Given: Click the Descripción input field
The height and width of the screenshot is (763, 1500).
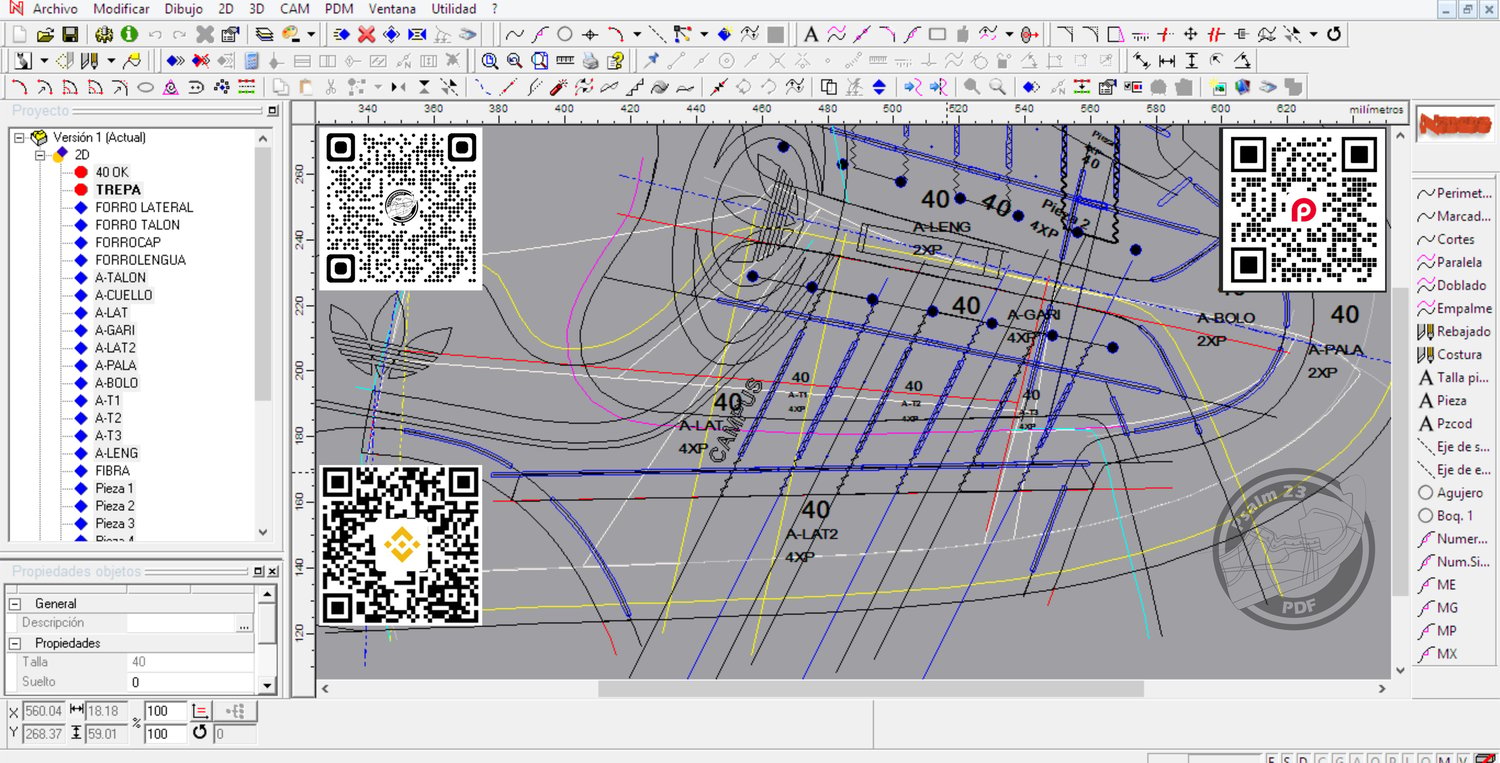Looking at the screenshot, I should coord(181,624).
